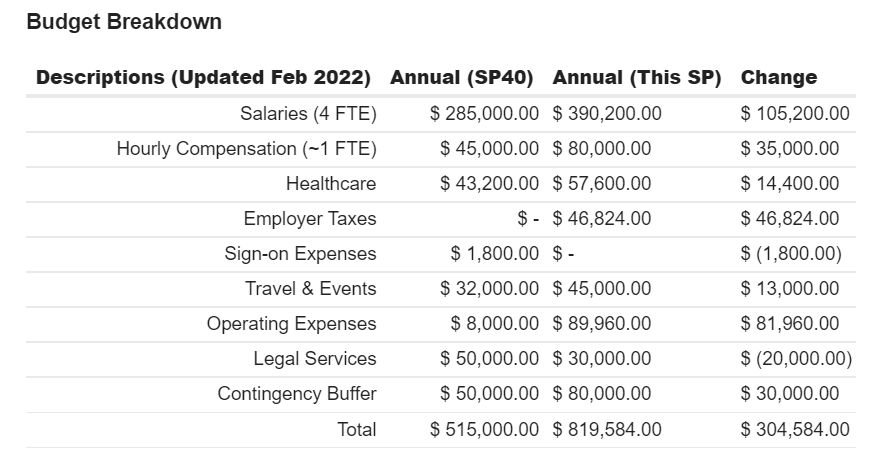Select the Operating Expenses row label
The height and width of the screenshot is (454, 874).
[292, 324]
